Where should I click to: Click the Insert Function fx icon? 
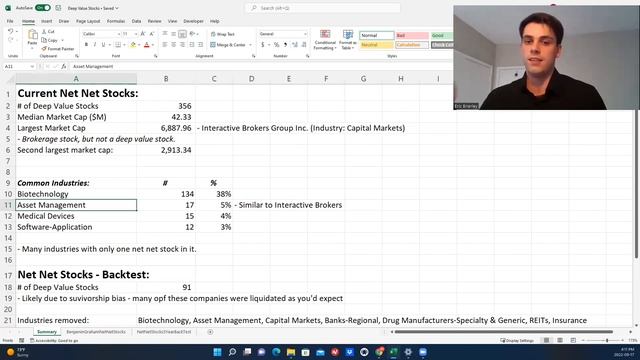pos(64,66)
